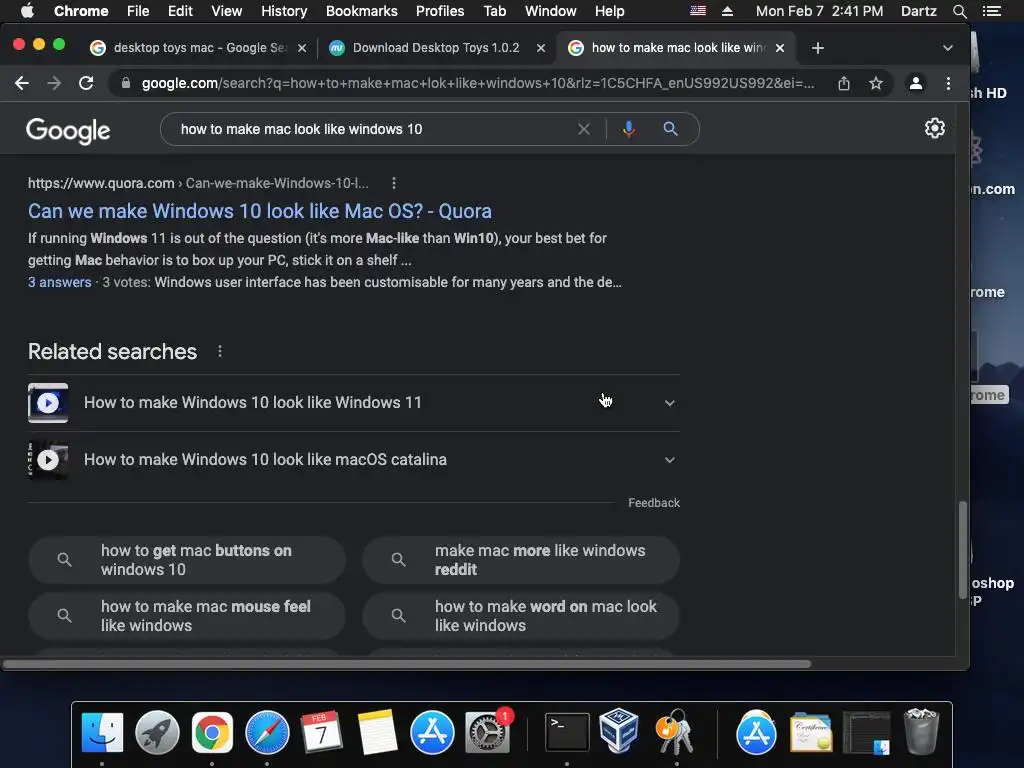Reload the current page
The height and width of the screenshot is (768, 1024).
tap(86, 83)
